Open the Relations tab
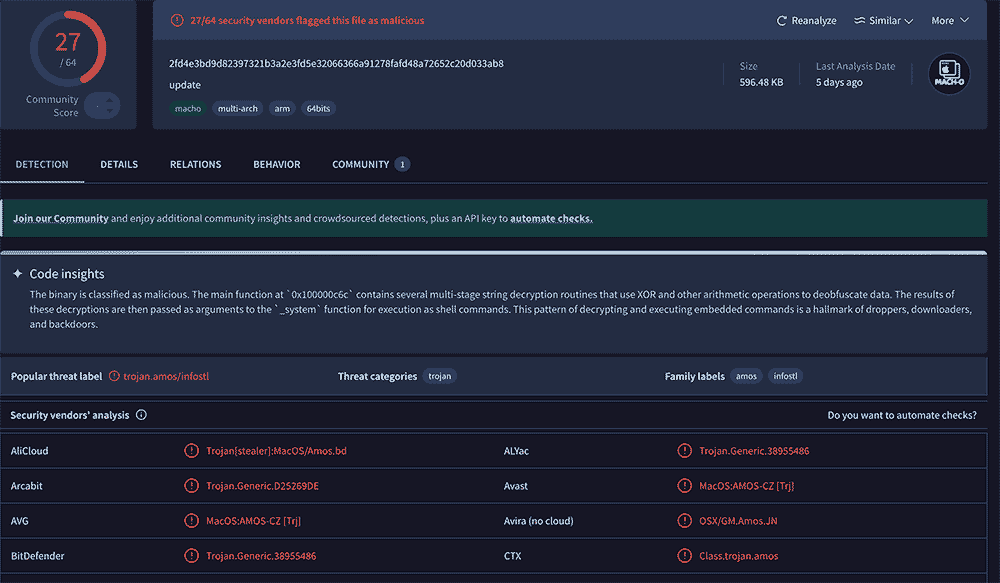This screenshot has height=583, width=1000. point(195,164)
